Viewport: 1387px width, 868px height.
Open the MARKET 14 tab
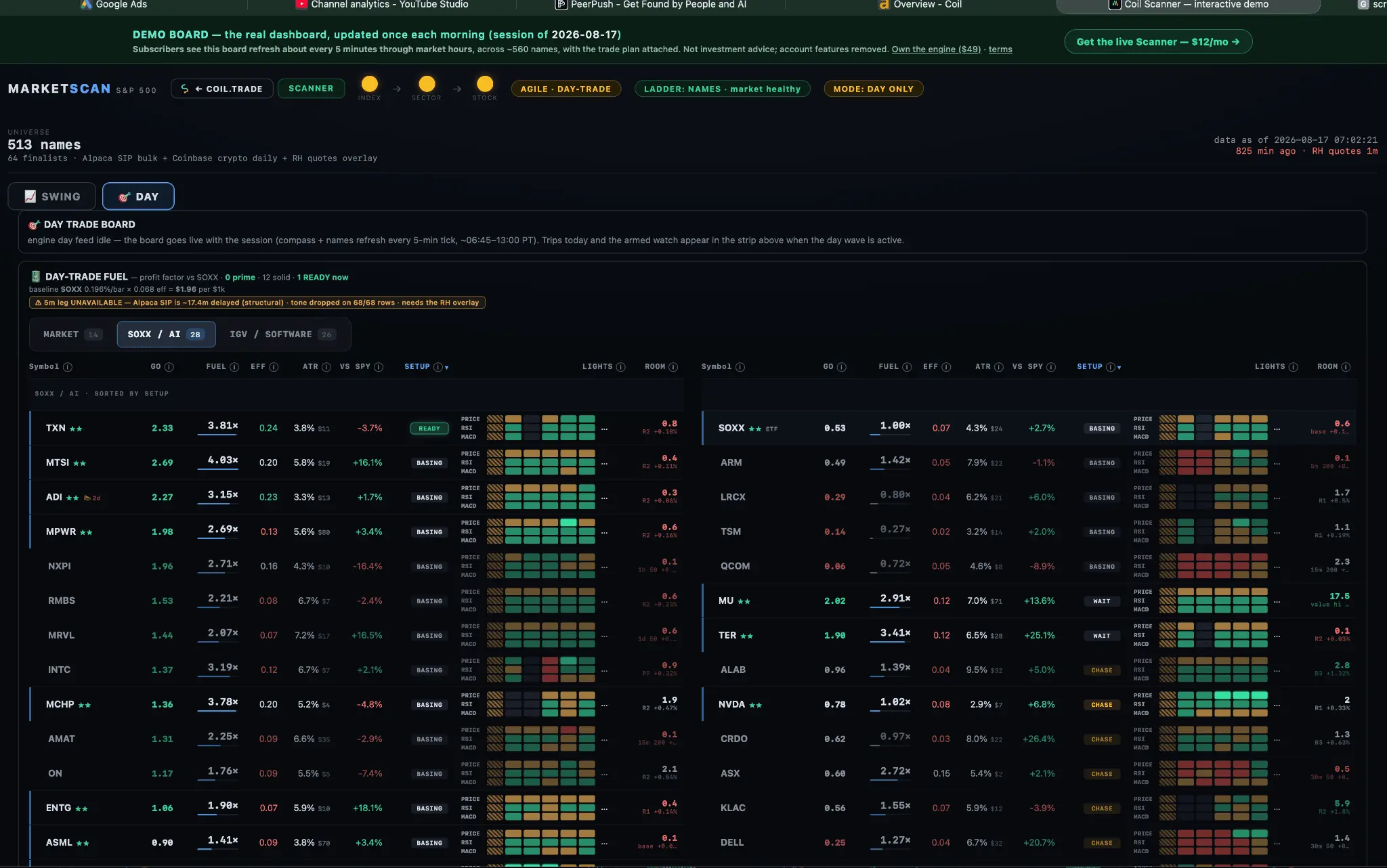pos(73,334)
